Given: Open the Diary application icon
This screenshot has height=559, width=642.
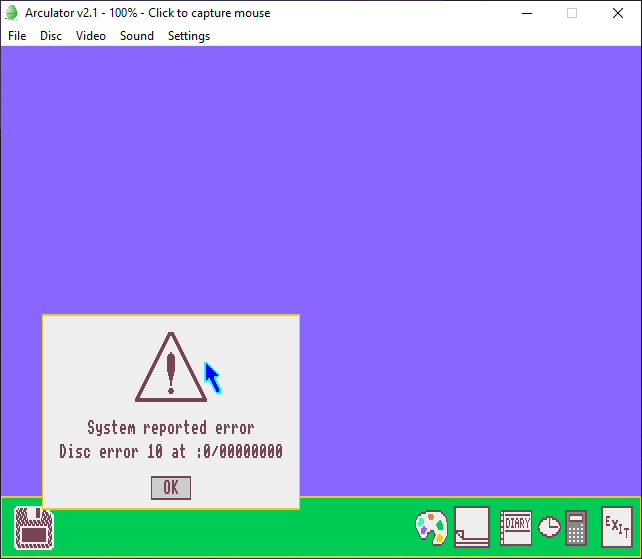Looking at the screenshot, I should pos(516,526).
